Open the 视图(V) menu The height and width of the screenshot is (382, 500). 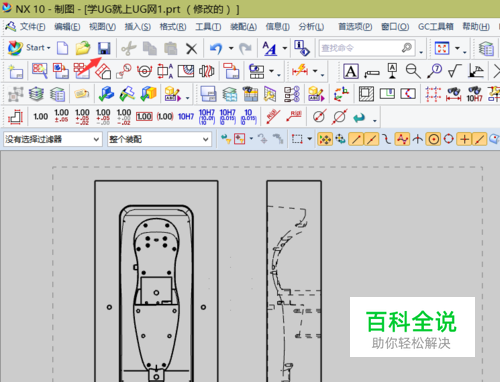102,26
